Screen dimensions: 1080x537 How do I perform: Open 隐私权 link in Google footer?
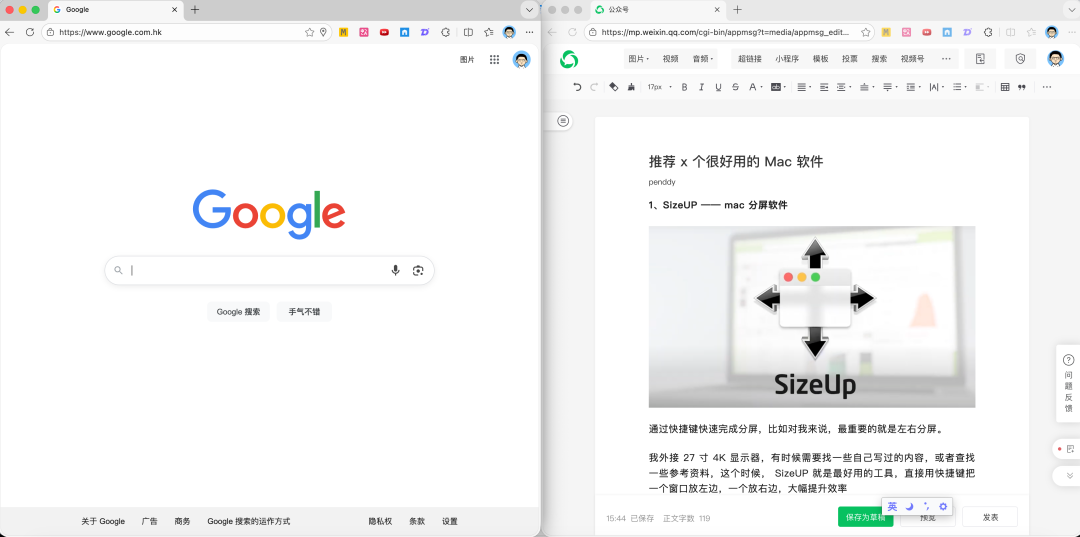[x=380, y=521]
